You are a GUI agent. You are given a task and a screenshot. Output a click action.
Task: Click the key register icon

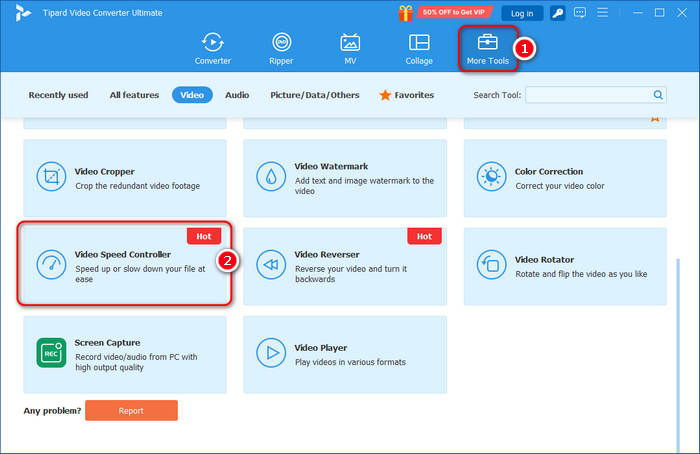[x=558, y=13]
